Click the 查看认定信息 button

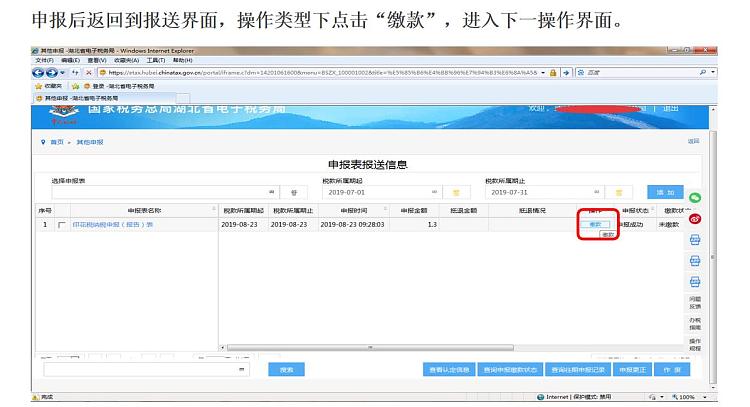click(449, 370)
